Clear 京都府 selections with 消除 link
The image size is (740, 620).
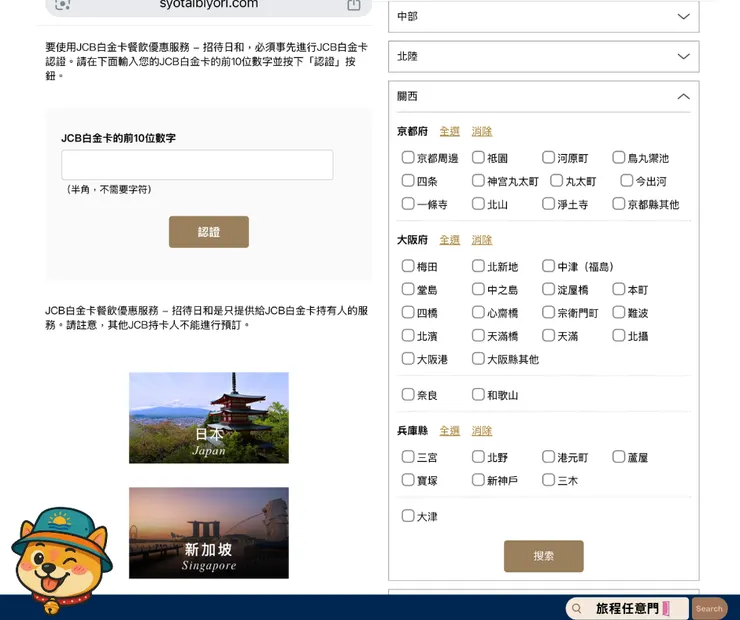click(482, 131)
